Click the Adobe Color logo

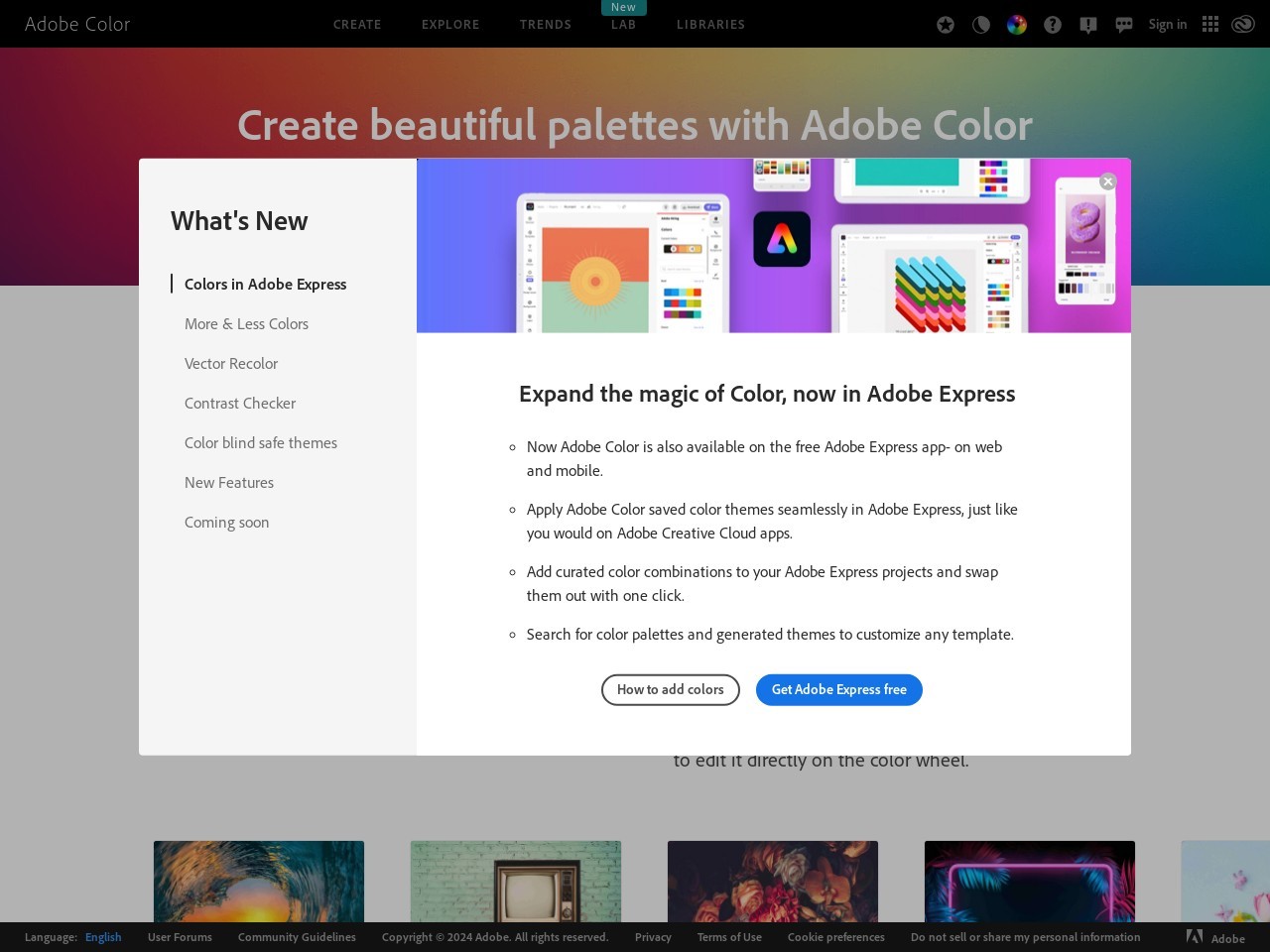77,24
